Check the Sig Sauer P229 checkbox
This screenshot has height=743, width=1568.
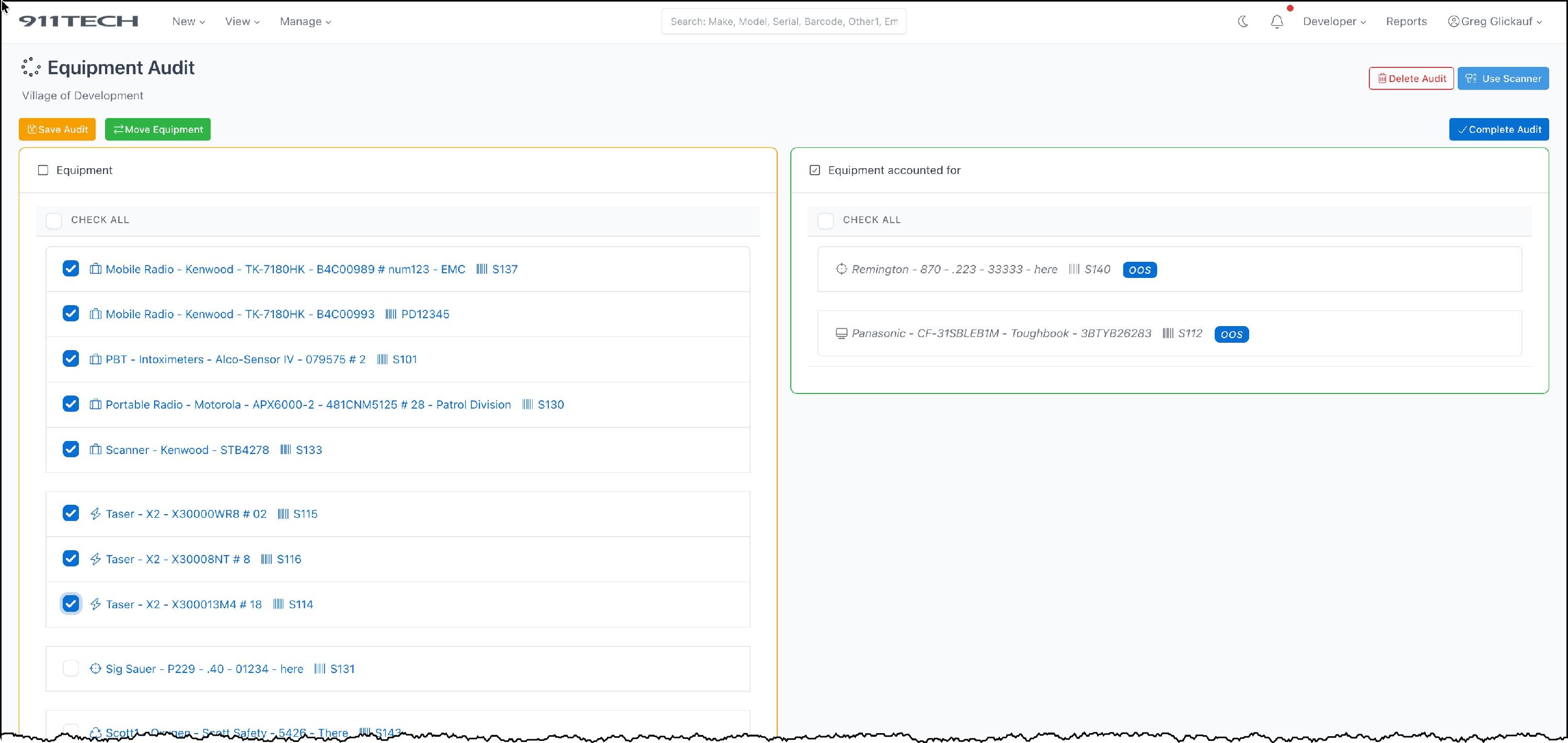(71, 668)
